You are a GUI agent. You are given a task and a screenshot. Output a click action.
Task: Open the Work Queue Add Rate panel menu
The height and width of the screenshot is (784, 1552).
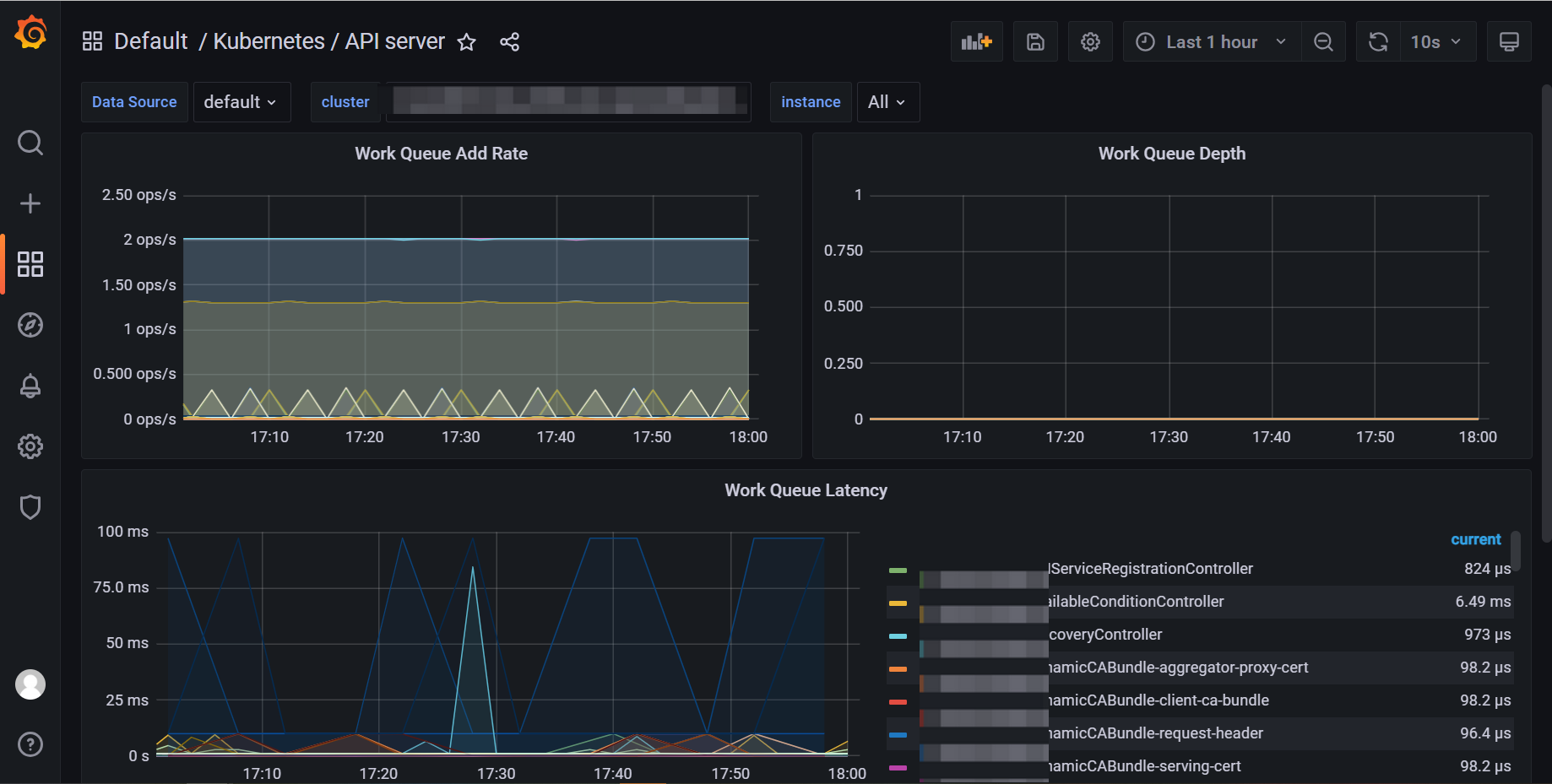pyautogui.click(x=441, y=154)
